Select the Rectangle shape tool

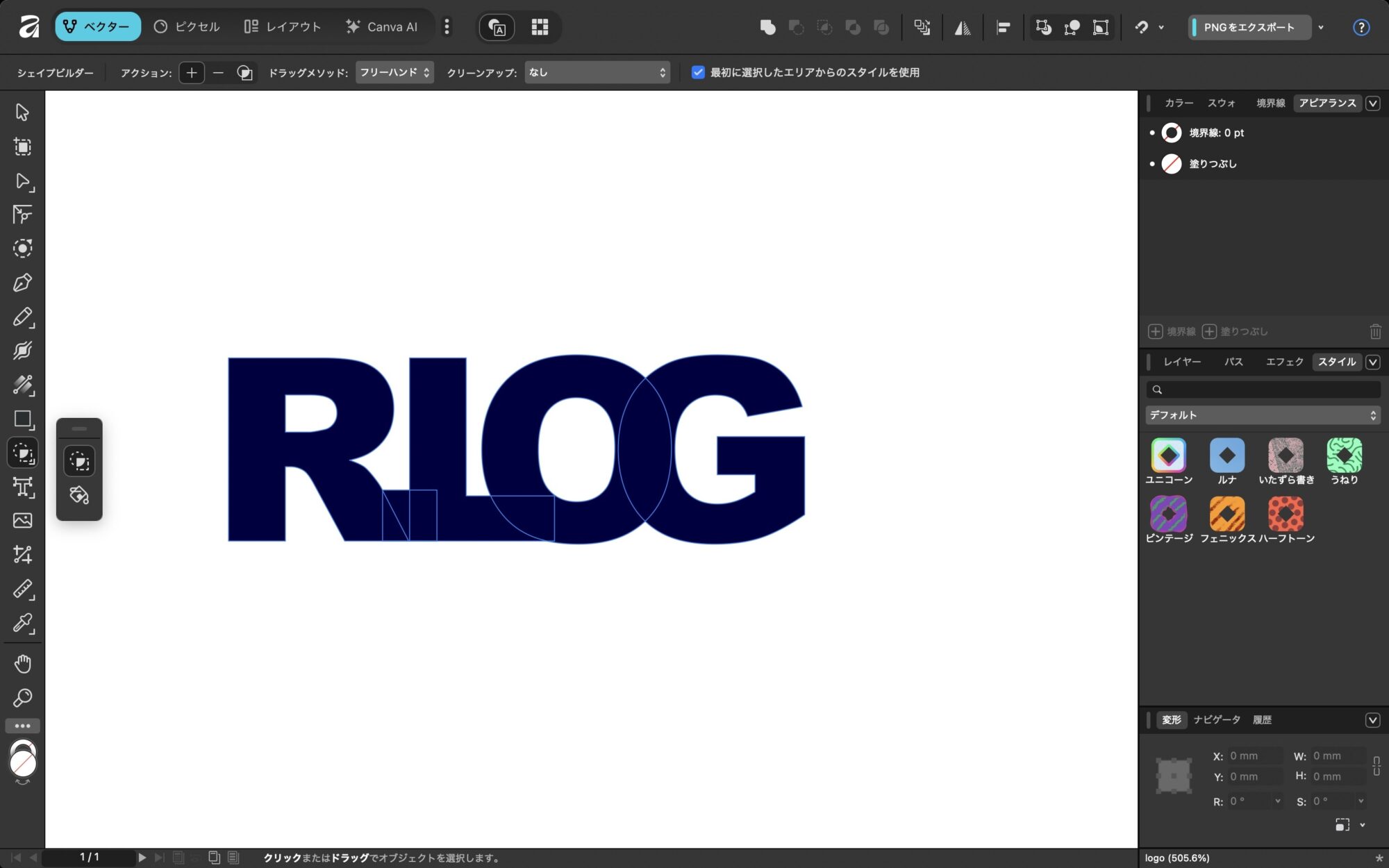pyautogui.click(x=22, y=419)
